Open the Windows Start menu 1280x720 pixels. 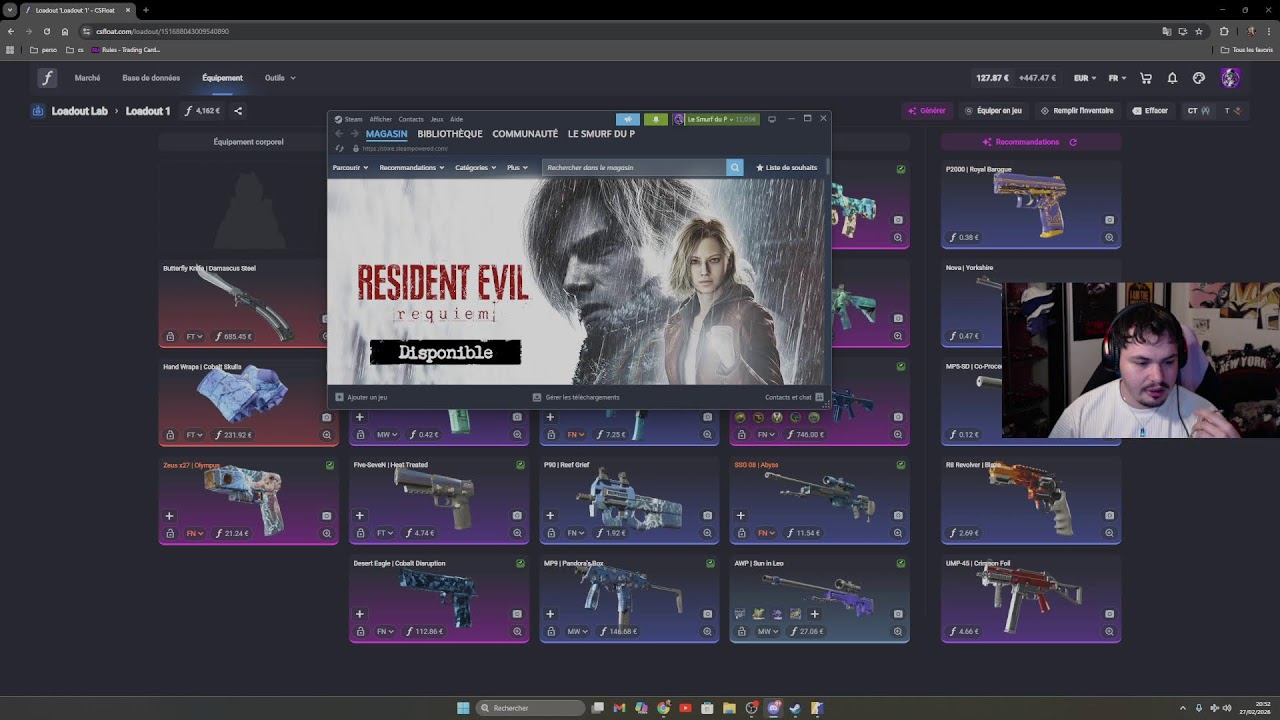(x=463, y=708)
